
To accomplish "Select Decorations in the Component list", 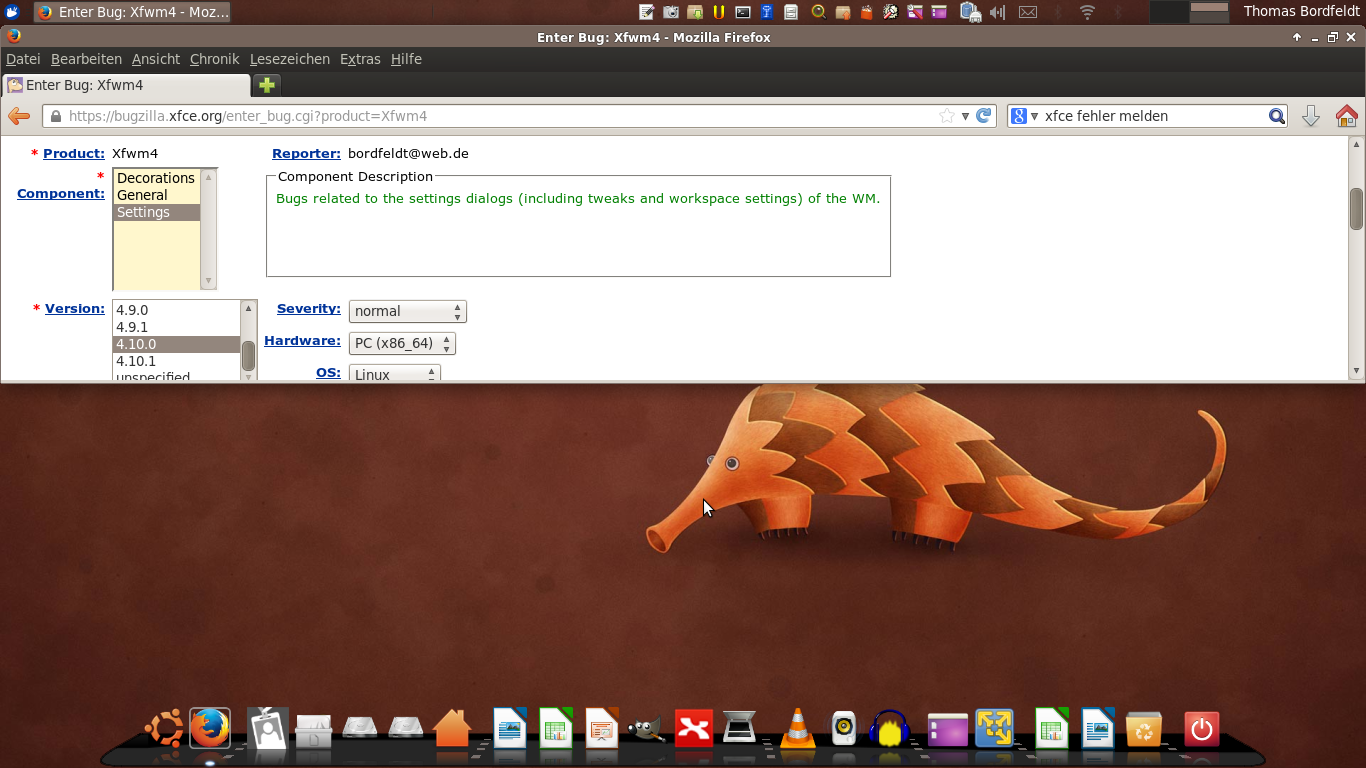I will pyautogui.click(x=156, y=178).
